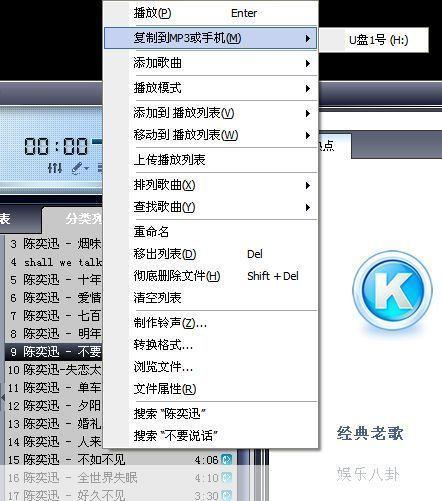442x501 pixels.
Task: Select 重命名 to rename the song
Action: (211, 232)
